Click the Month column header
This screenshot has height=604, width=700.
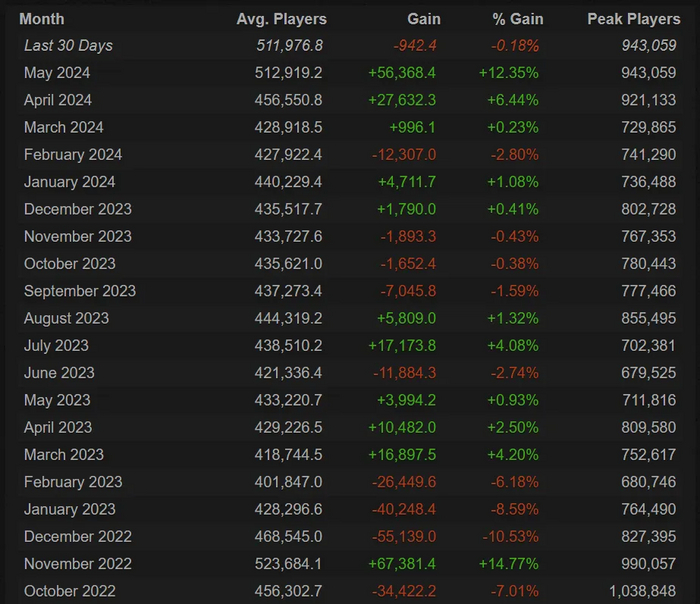point(42,19)
